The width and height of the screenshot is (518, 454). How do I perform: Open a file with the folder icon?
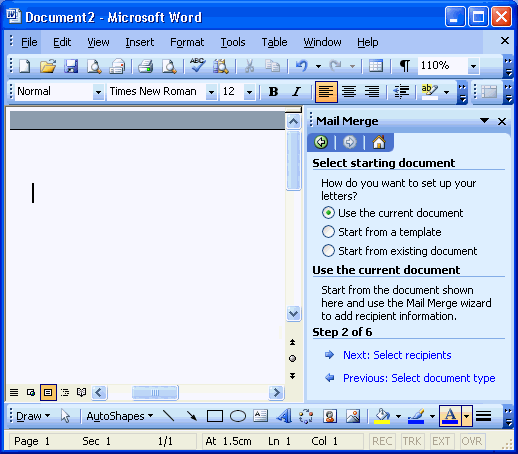point(48,66)
